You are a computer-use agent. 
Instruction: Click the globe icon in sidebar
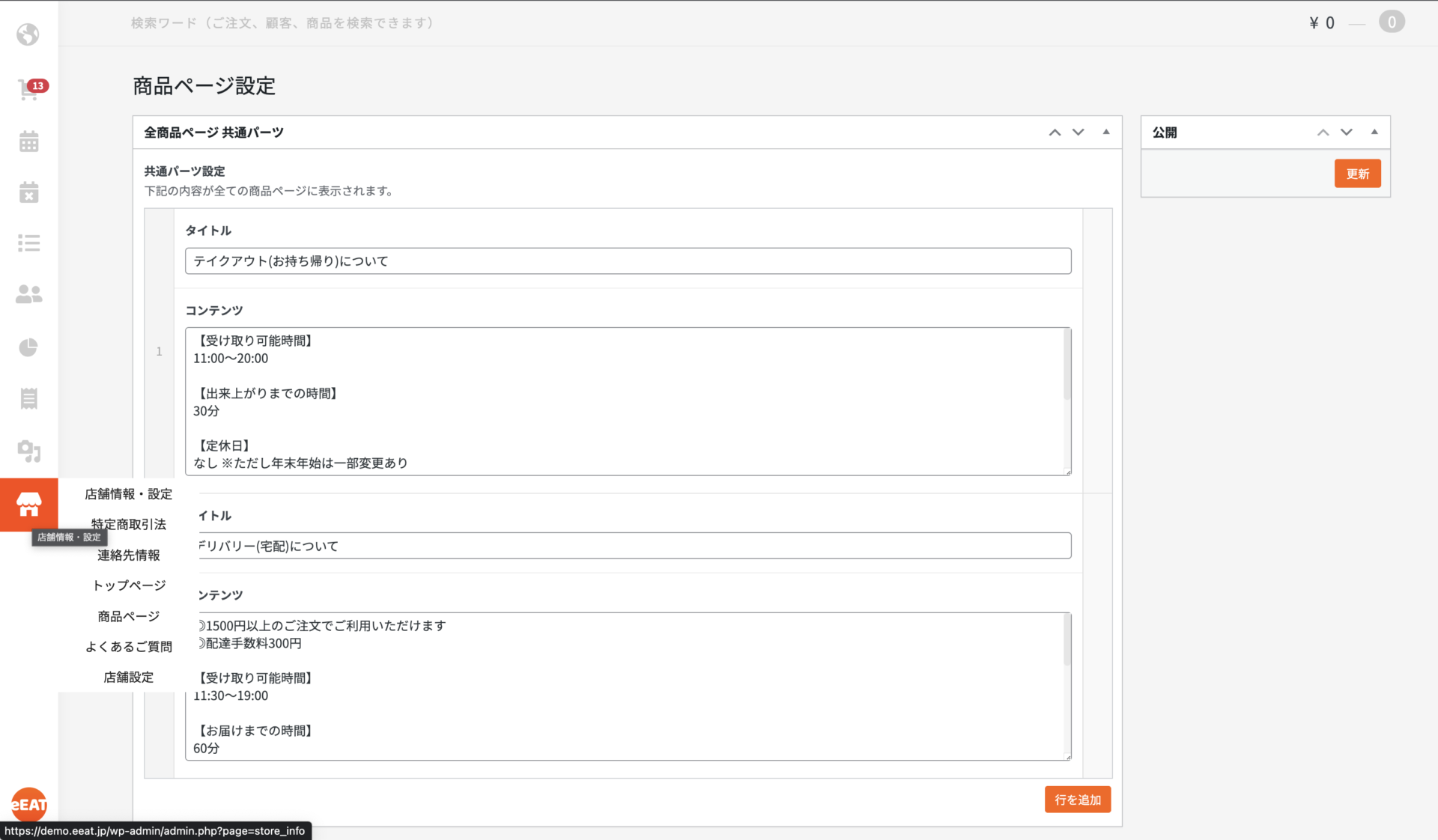click(28, 34)
